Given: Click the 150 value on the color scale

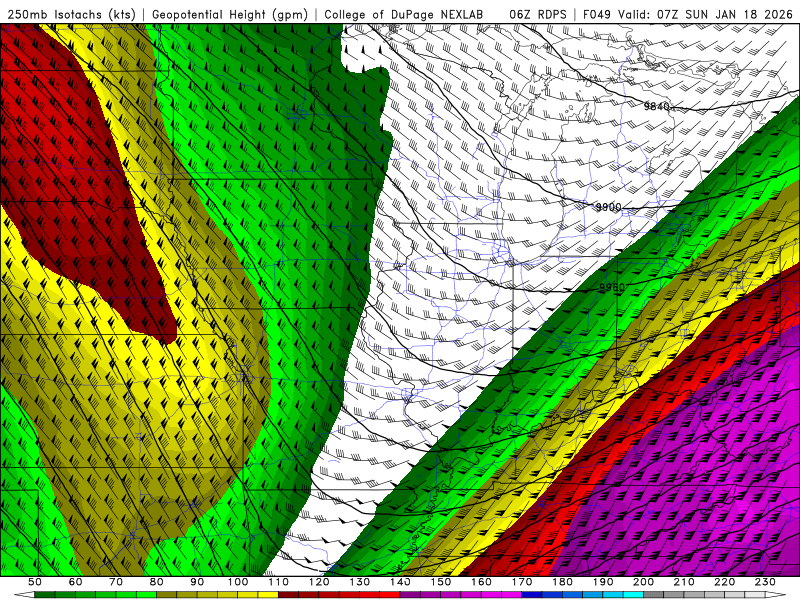Looking at the screenshot, I should (441, 582).
